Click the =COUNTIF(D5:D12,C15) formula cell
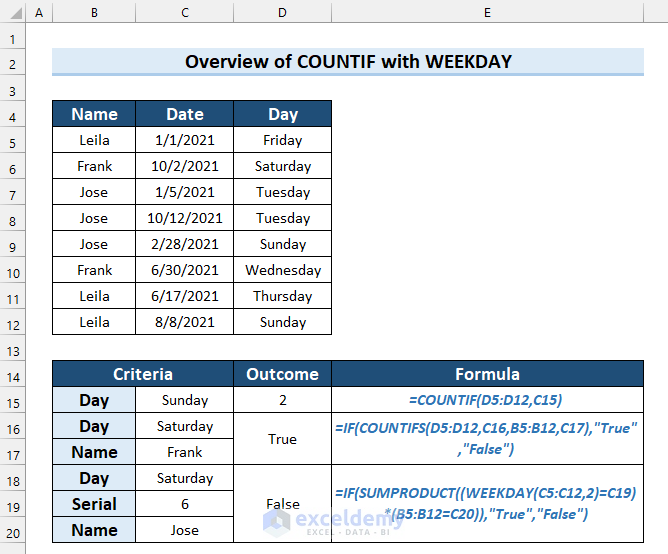This screenshot has height=554, width=668. [x=487, y=400]
